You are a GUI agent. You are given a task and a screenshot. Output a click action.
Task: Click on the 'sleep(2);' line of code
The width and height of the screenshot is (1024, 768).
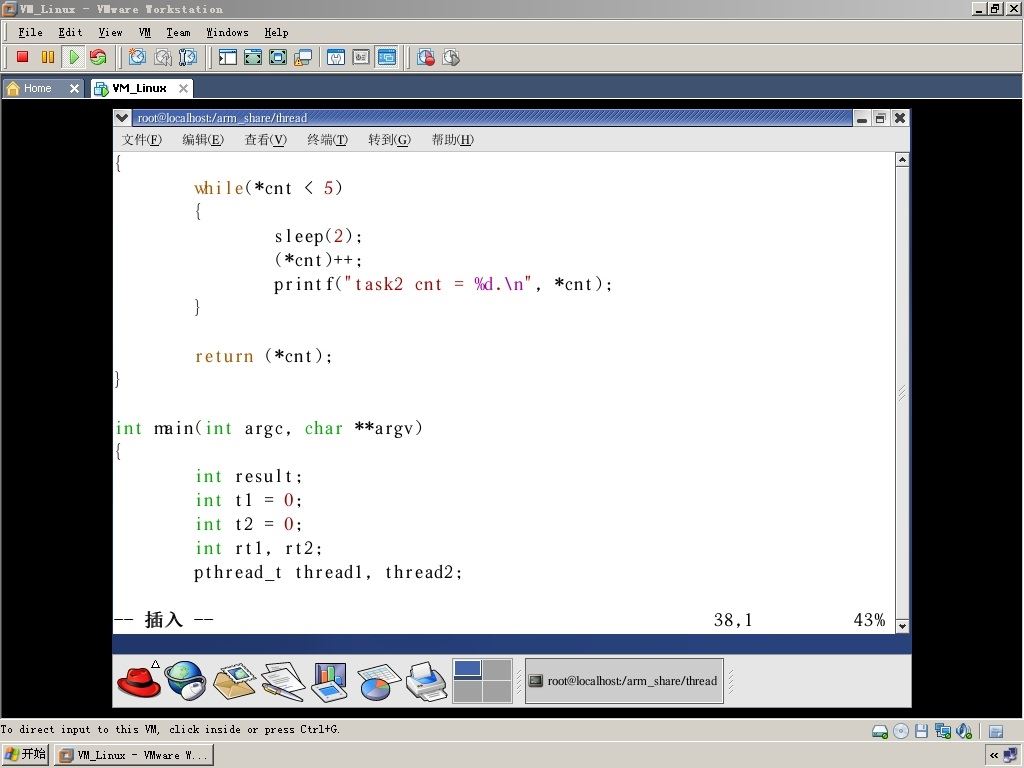pos(318,236)
